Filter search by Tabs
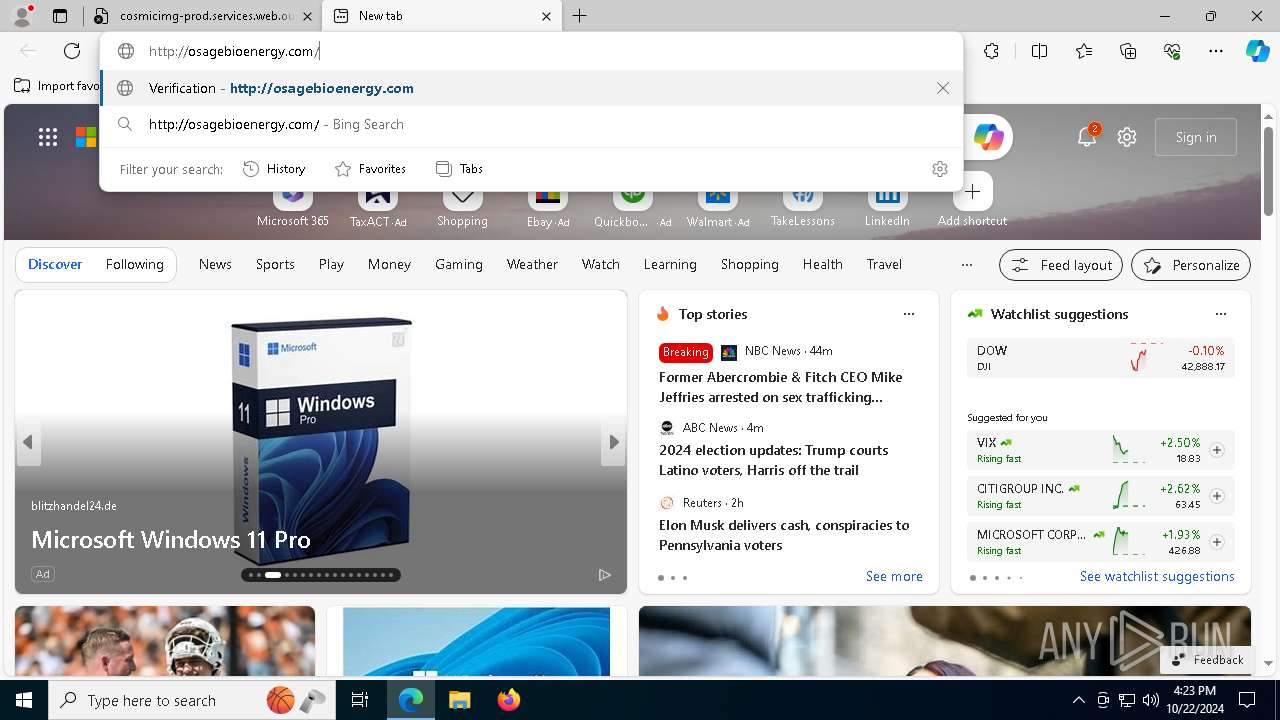 pyautogui.click(x=460, y=169)
